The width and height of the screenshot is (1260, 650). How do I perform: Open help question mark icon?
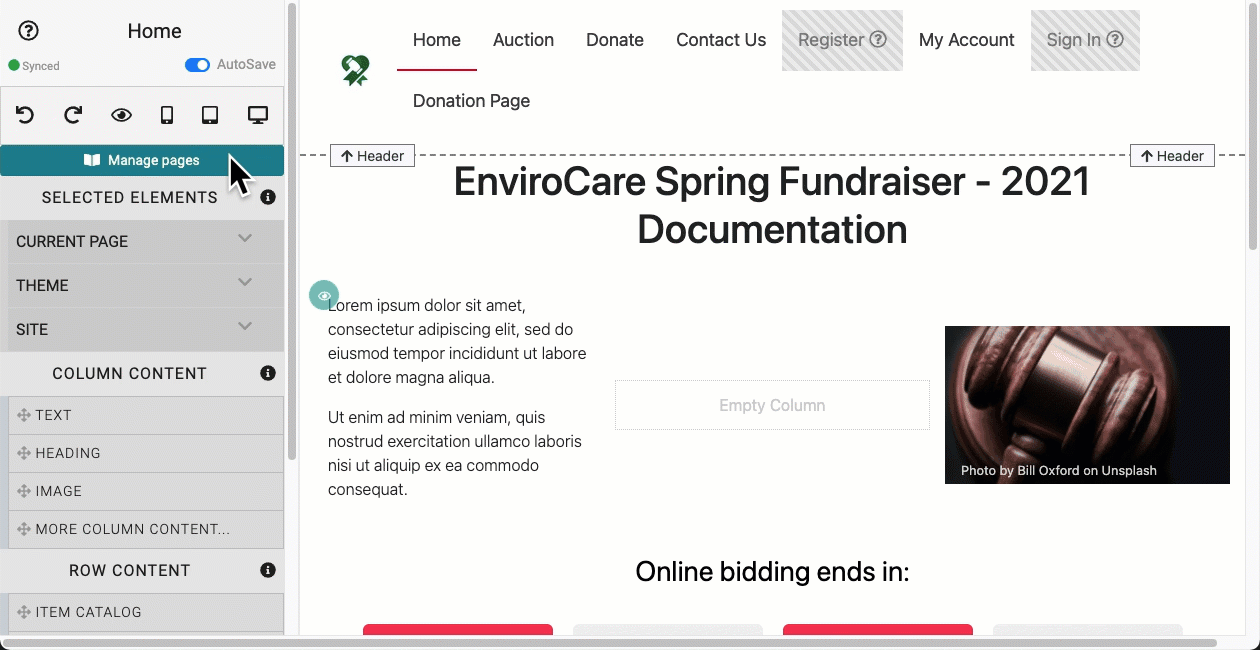(x=29, y=31)
